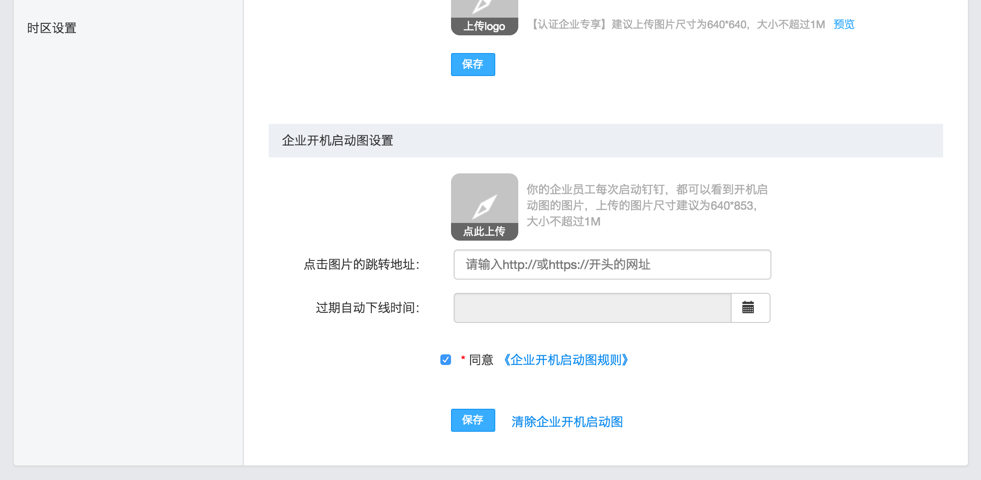Open 时区设置 in the sidebar

(x=51, y=28)
